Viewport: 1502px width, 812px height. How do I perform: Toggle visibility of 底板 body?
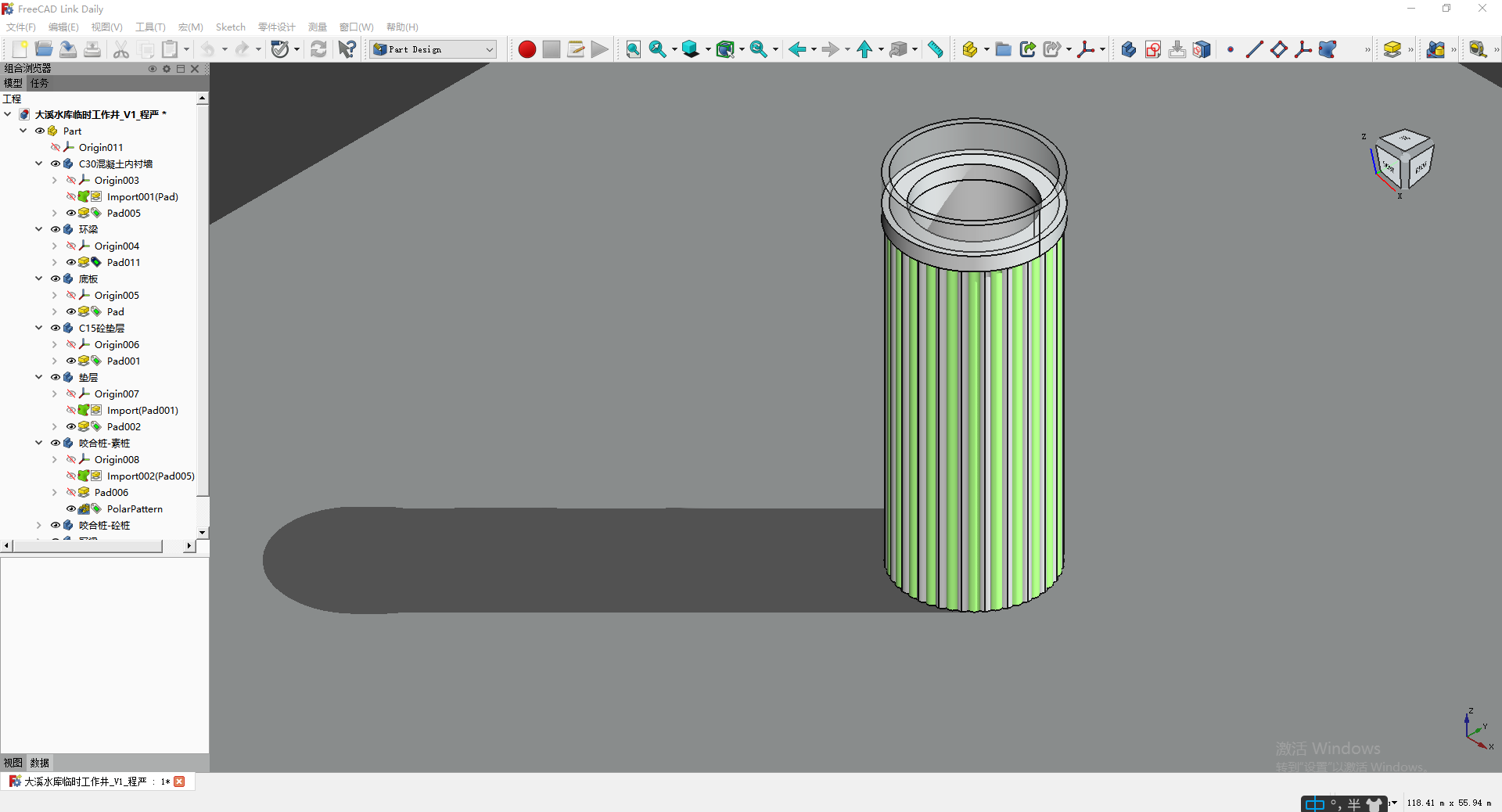55,278
